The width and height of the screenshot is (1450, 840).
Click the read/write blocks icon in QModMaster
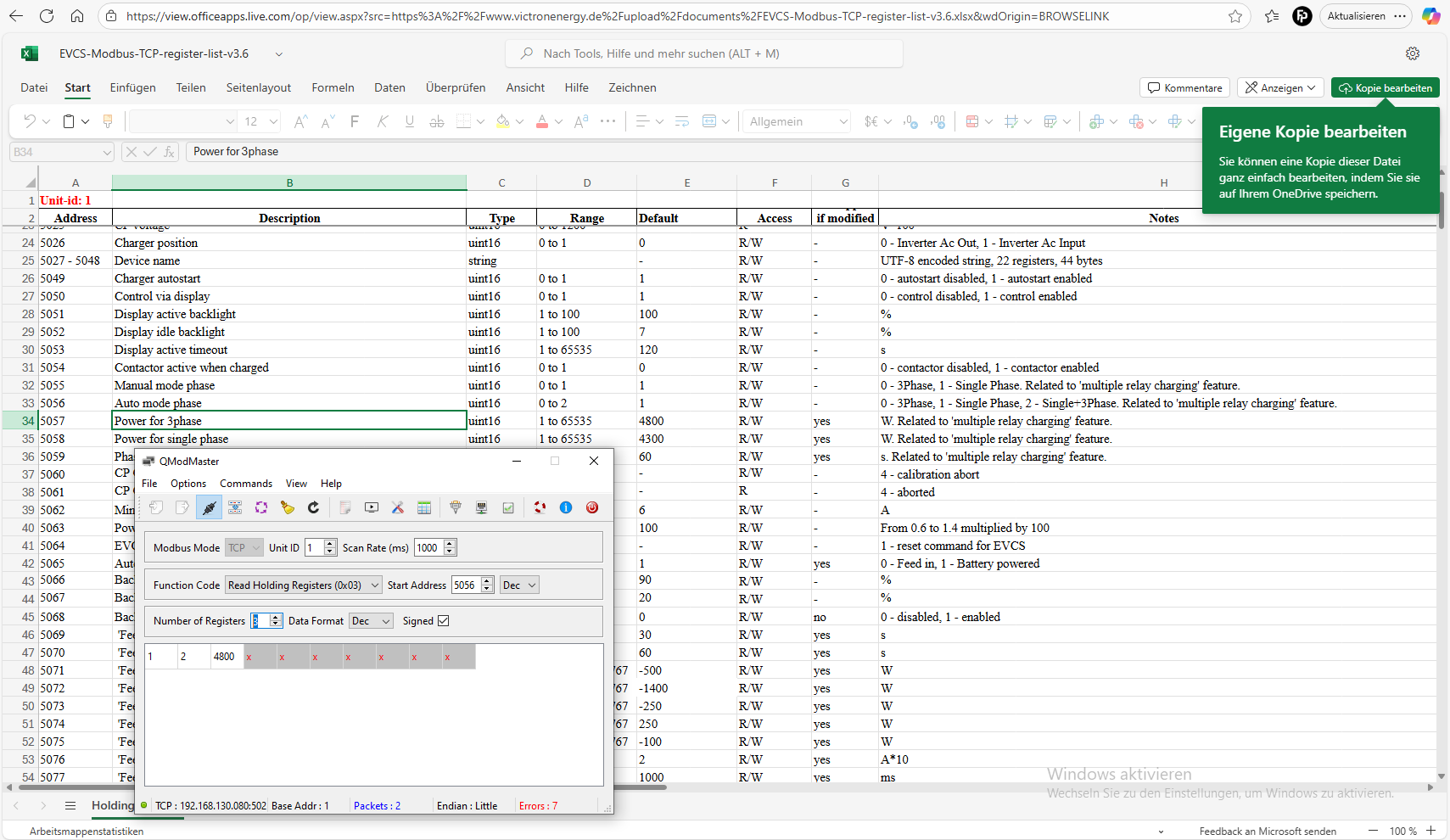(x=235, y=507)
